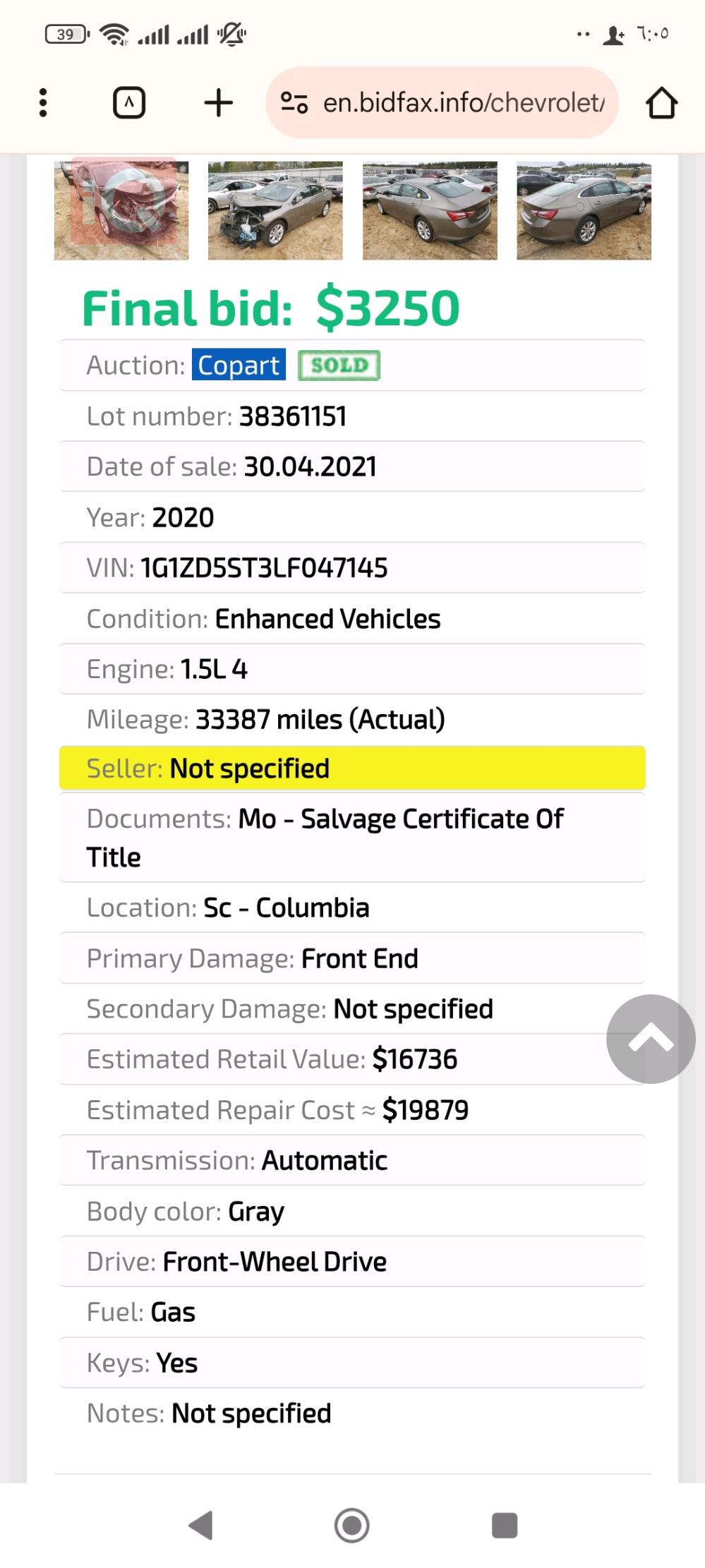Add a new tab with plus icon
Viewport: 705px width, 1568px height.
coord(219,103)
